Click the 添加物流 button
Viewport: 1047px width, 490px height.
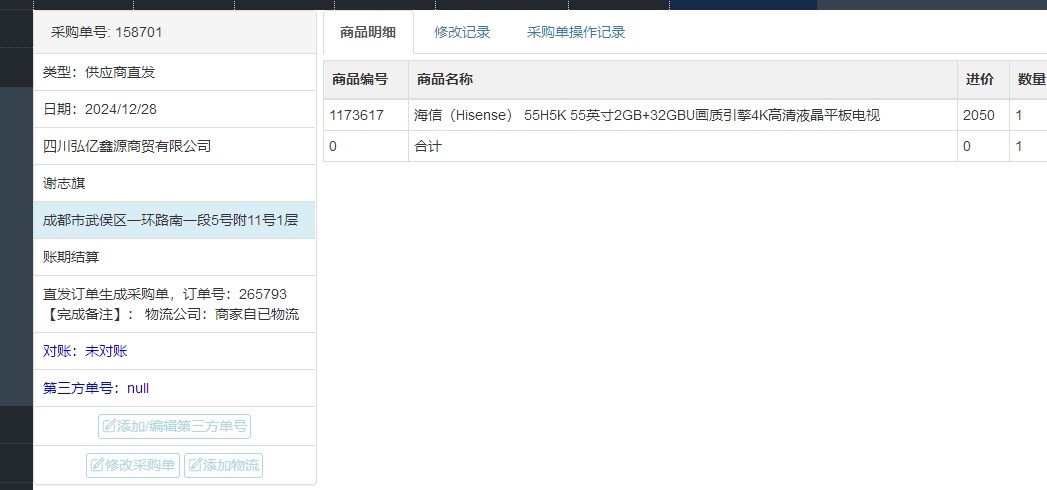coord(224,465)
